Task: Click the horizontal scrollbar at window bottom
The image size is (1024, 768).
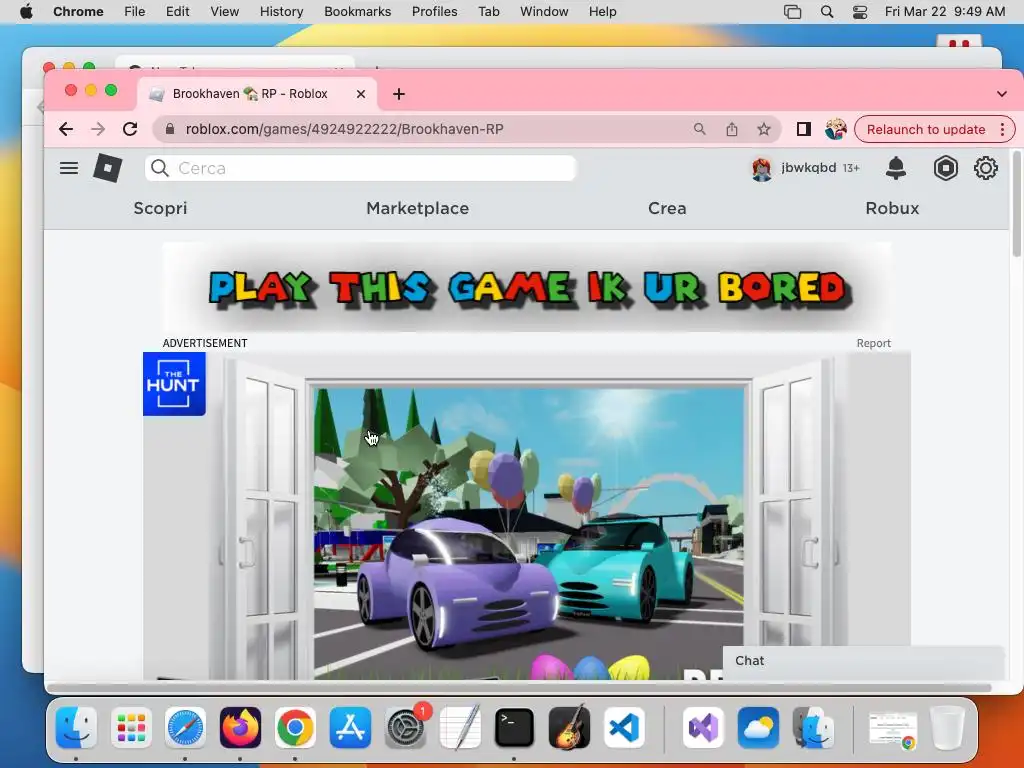Action: point(519,688)
